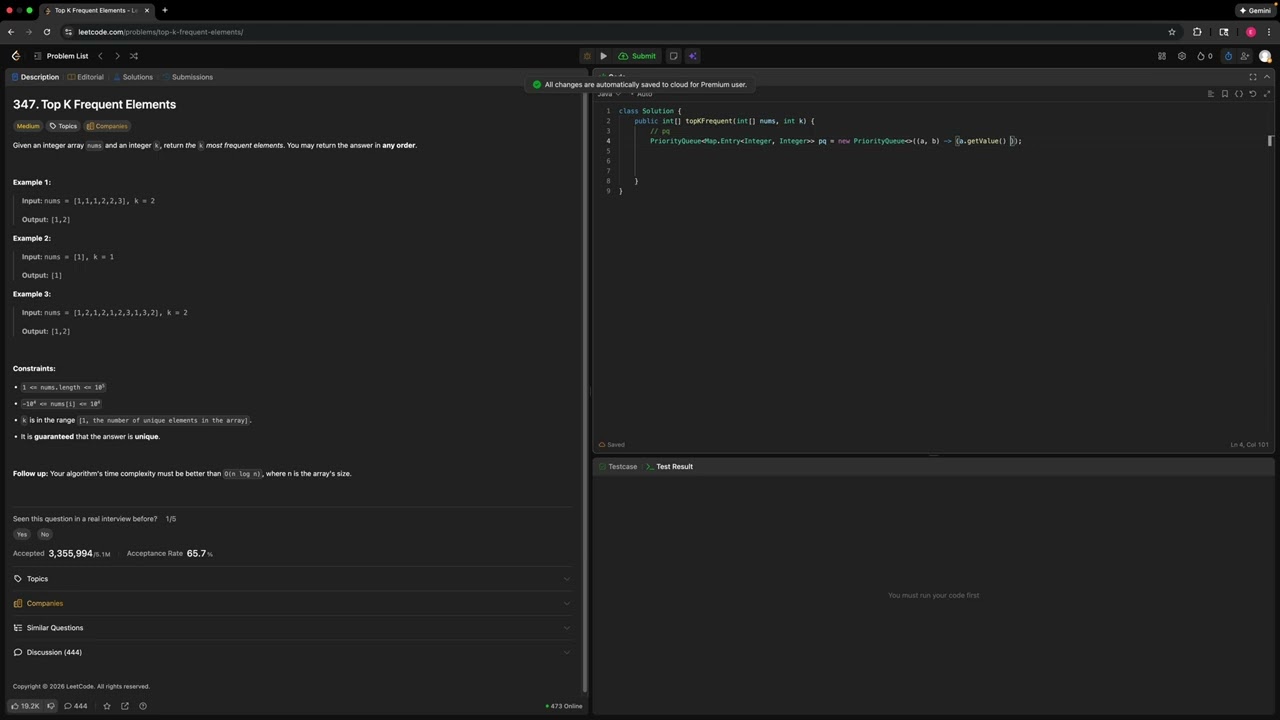Answer No to seen in interview

tap(44, 534)
